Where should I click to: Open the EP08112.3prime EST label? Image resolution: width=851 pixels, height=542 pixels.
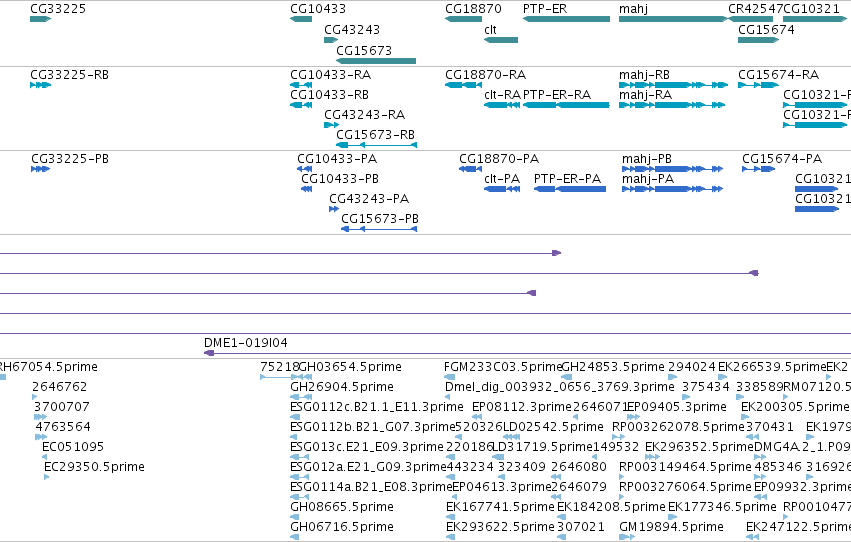[x=522, y=407]
